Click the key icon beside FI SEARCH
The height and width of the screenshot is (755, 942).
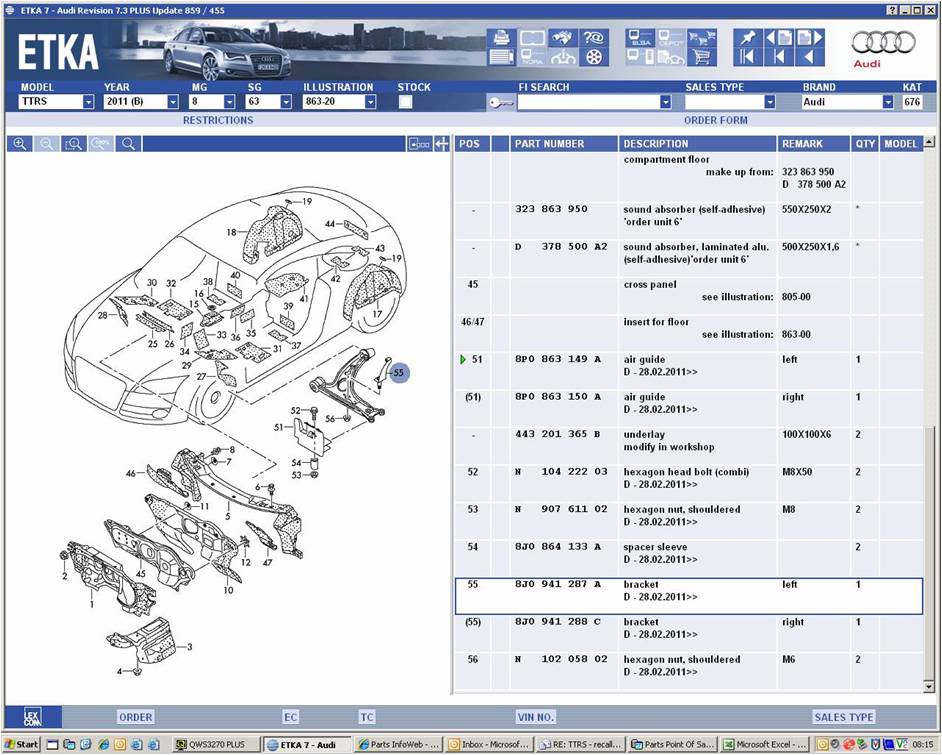click(x=501, y=103)
